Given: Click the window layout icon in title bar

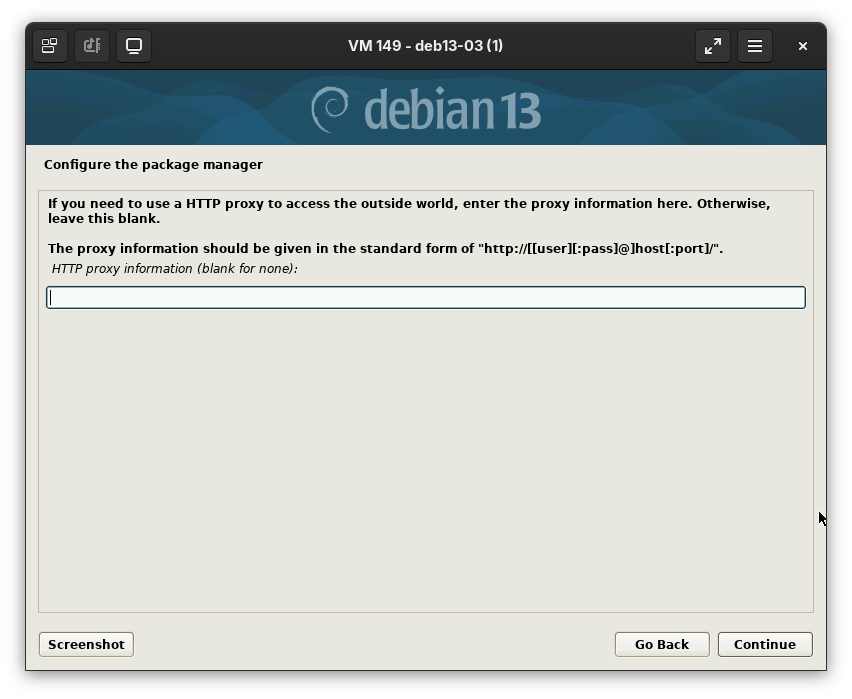Looking at the screenshot, I should click(x=49, y=46).
